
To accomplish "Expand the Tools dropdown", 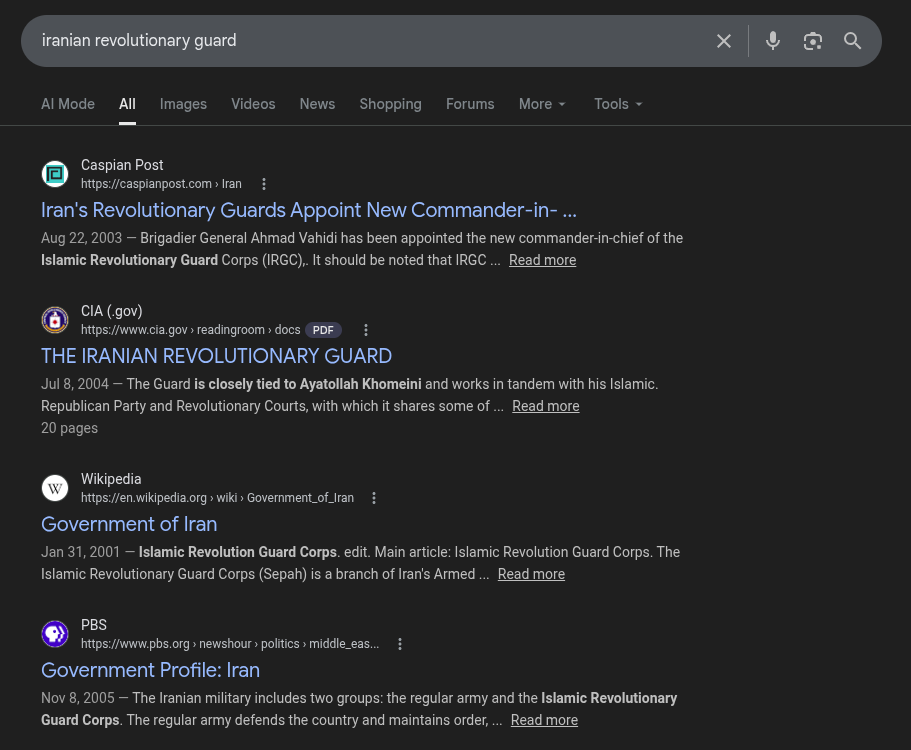I will (x=618, y=104).
